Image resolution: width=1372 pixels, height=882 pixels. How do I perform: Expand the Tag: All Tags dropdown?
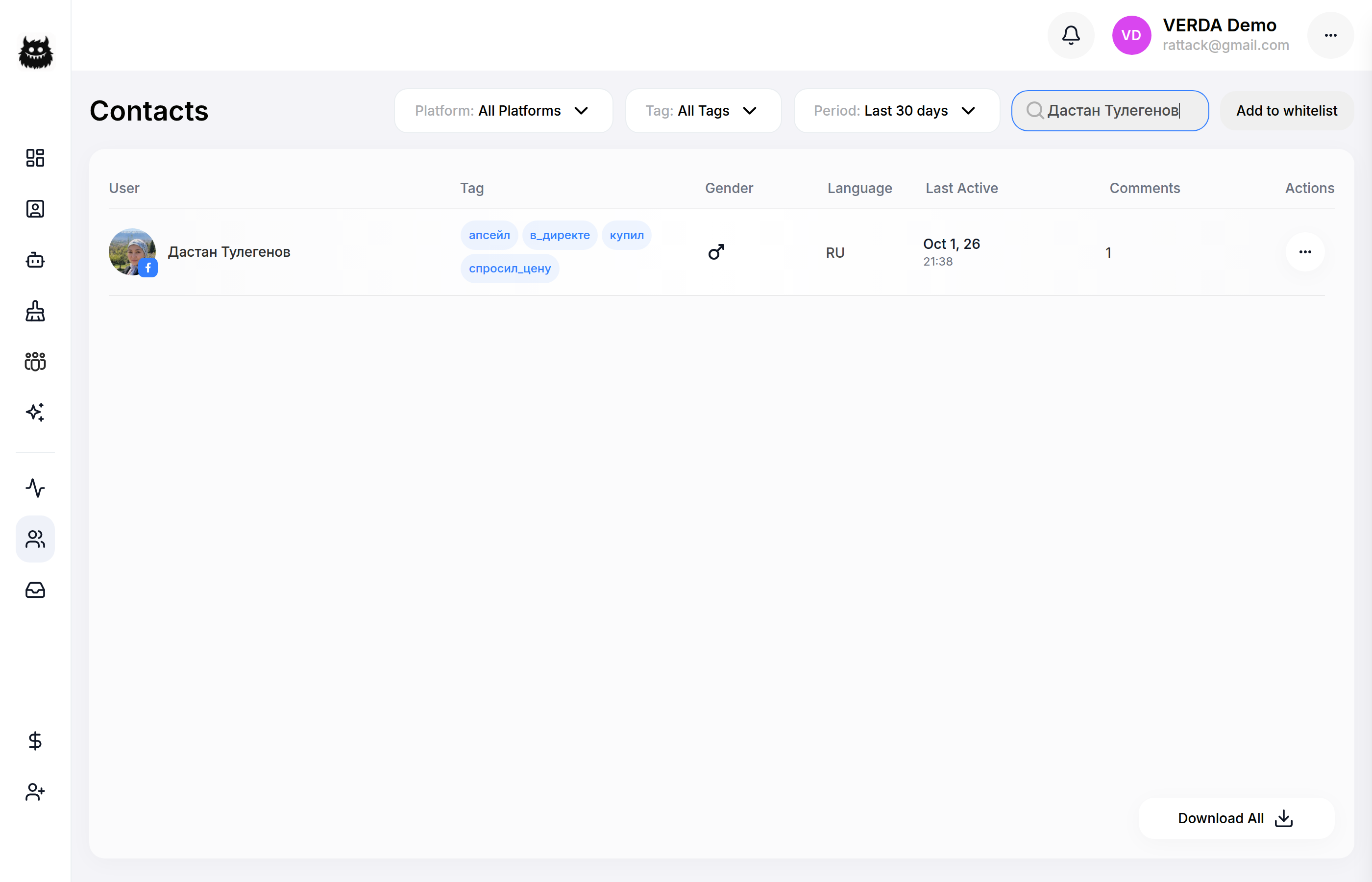pyautogui.click(x=703, y=111)
